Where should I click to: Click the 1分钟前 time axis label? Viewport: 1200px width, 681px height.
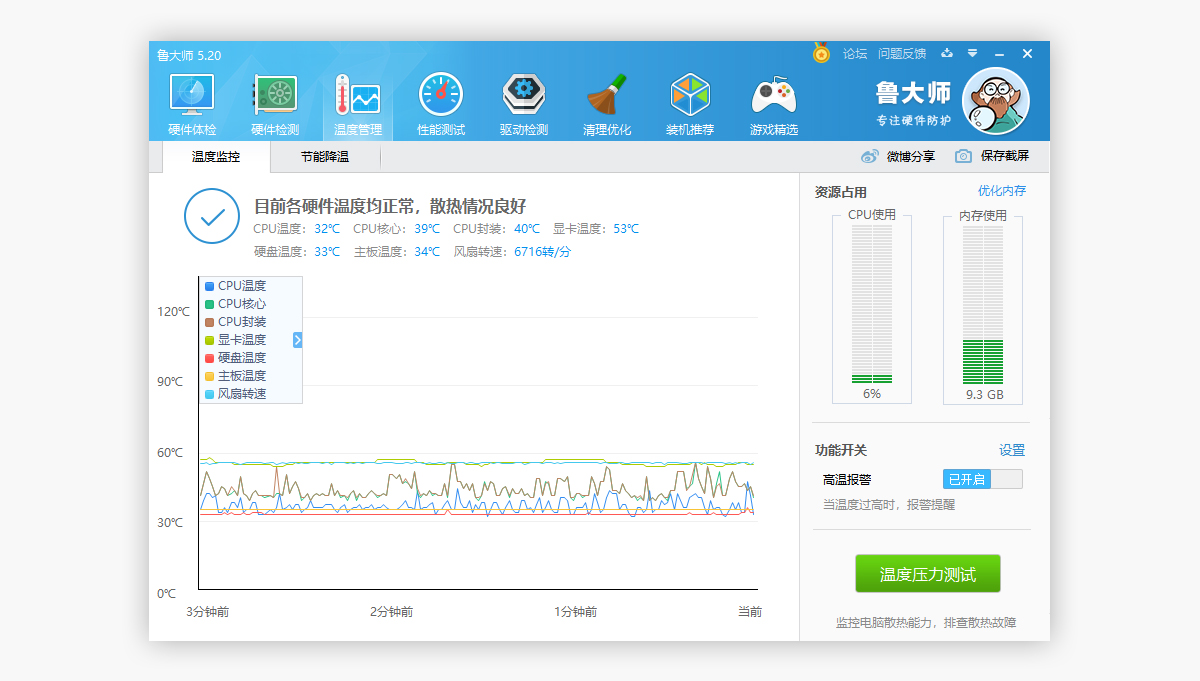pyautogui.click(x=575, y=612)
